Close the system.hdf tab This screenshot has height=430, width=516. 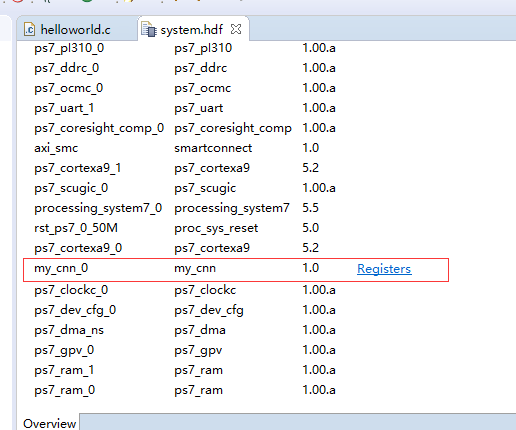236,29
